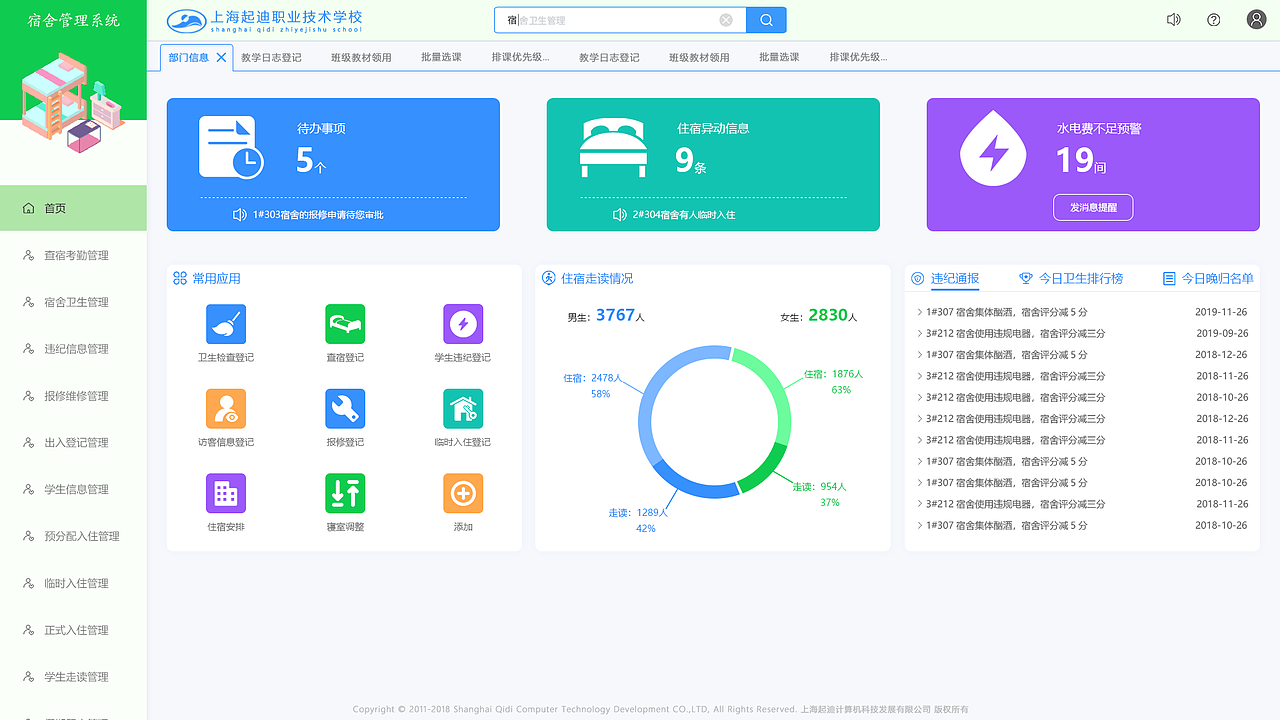Viewport: 1280px width, 720px height.
Task: Open the 住宿安排 icon
Action: tap(225, 492)
